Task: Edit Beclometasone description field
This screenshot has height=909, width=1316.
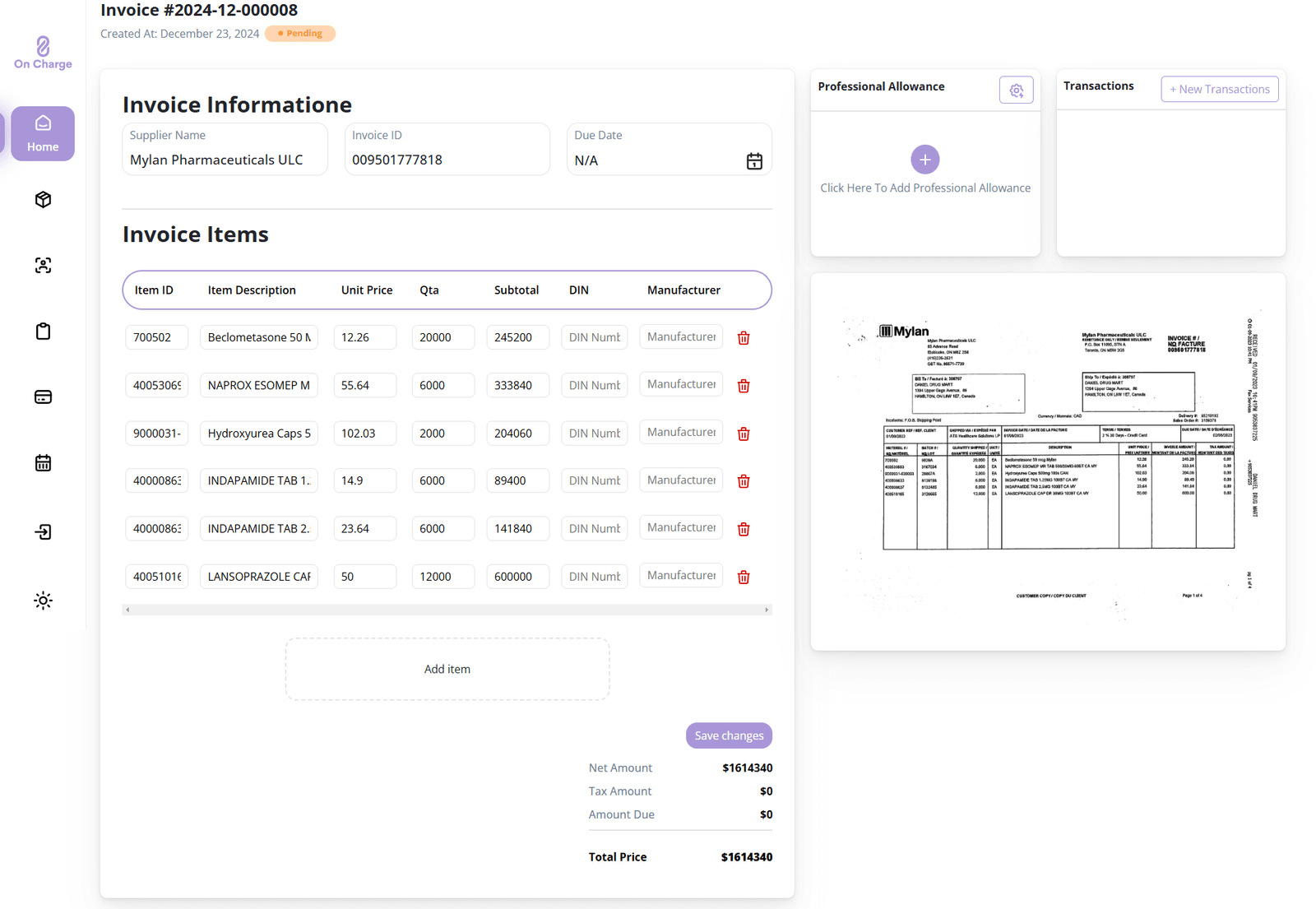Action: pyautogui.click(x=259, y=337)
